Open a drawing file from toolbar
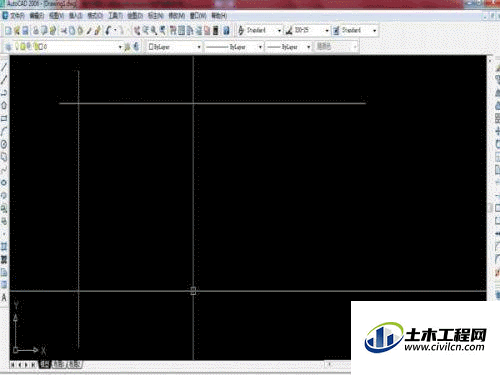 click(x=16, y=31)
